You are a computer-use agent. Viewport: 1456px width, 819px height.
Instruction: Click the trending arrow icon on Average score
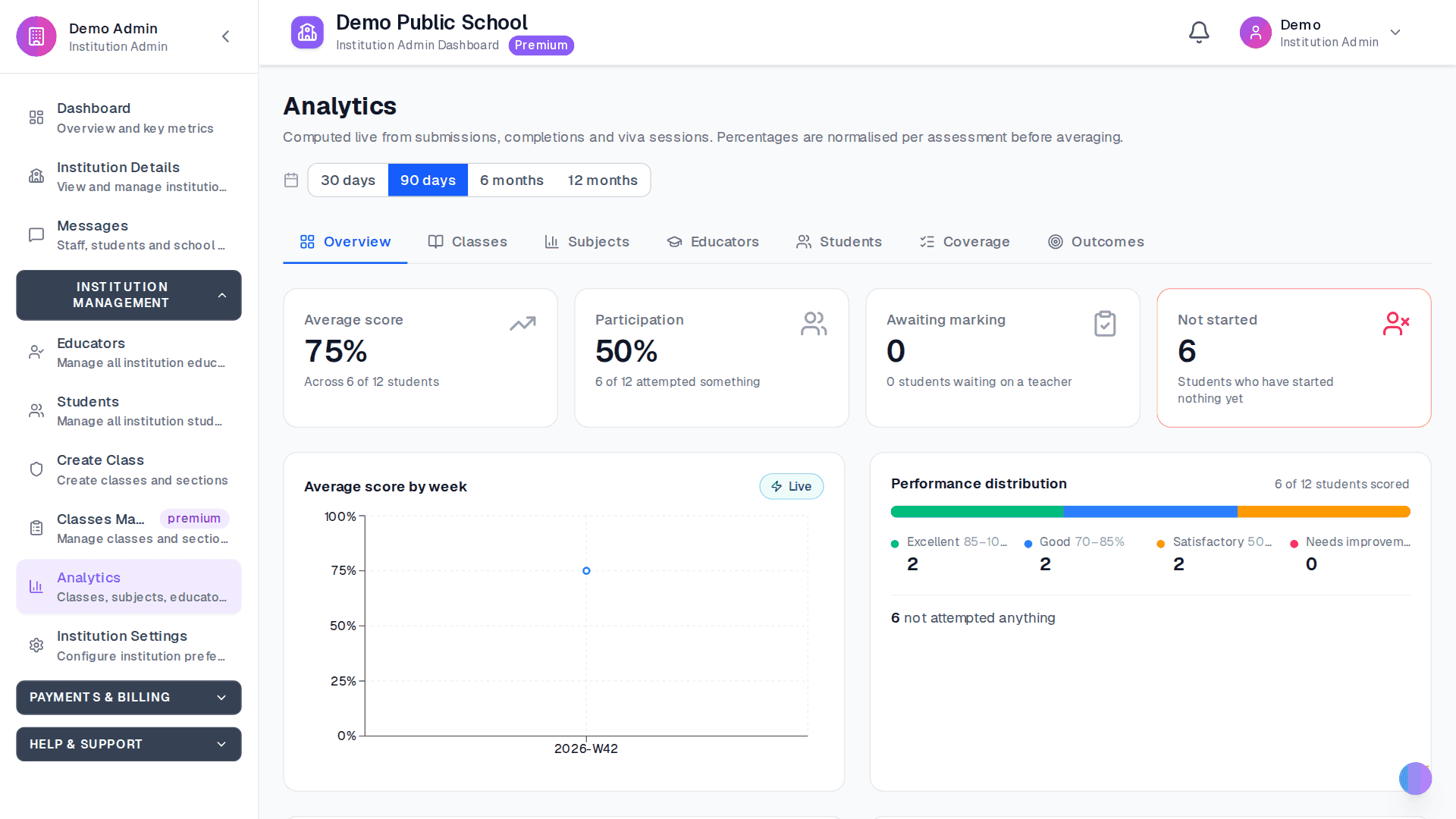522,324
